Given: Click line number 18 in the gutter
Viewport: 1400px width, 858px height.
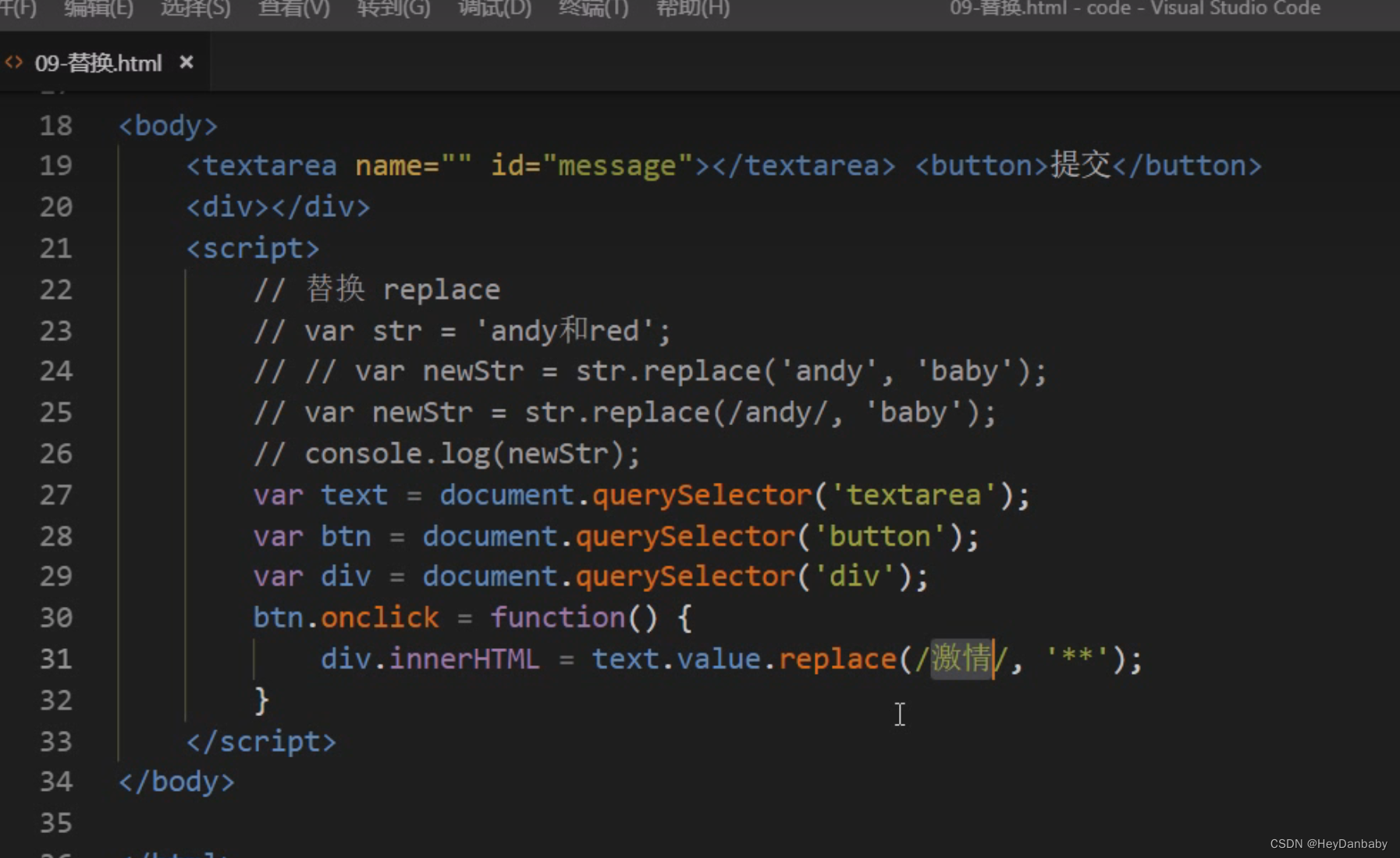Looking at the screenshot, I should coord(55,126).
